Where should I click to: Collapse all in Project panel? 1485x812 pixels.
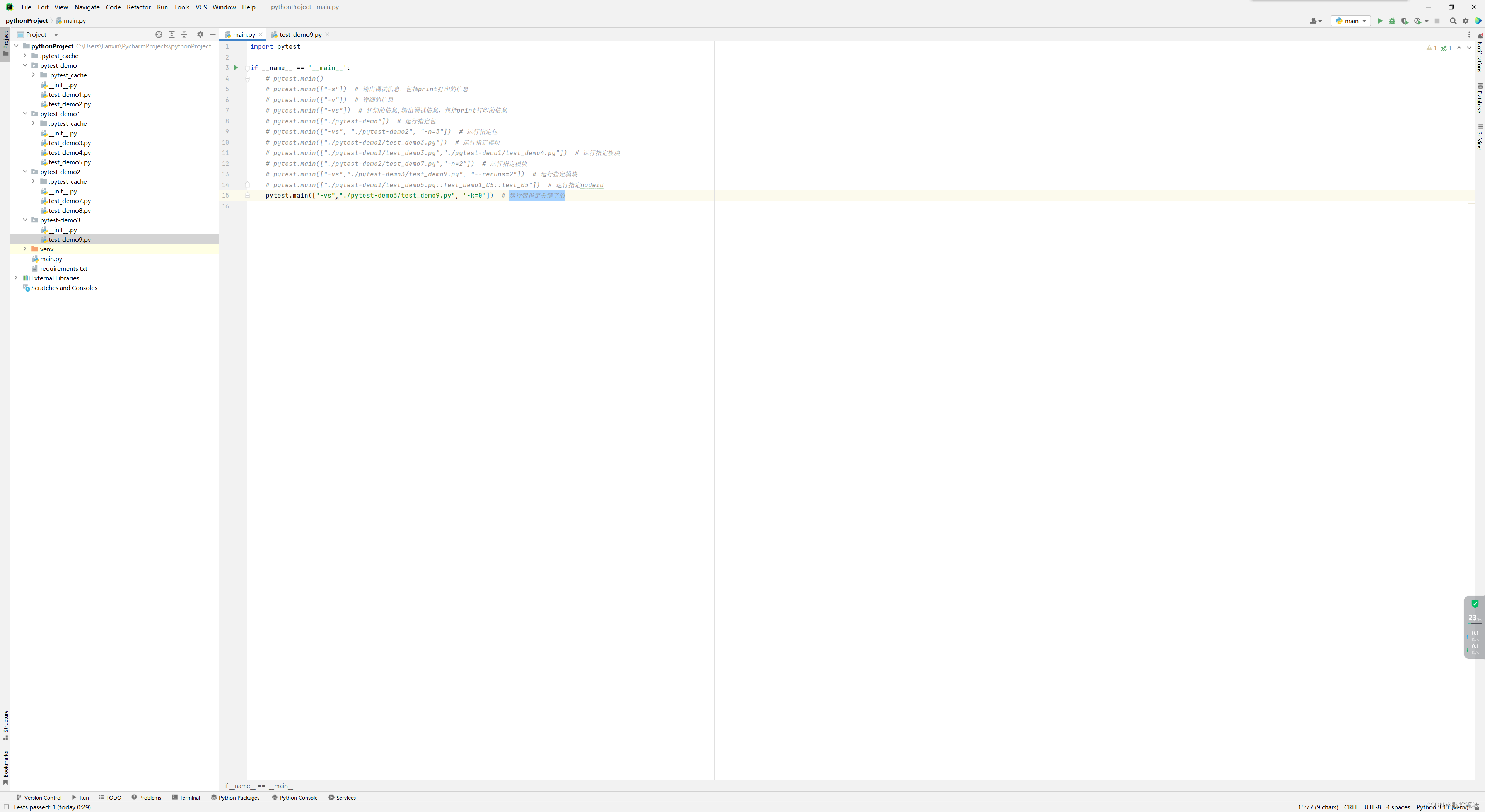click(184, 34)
